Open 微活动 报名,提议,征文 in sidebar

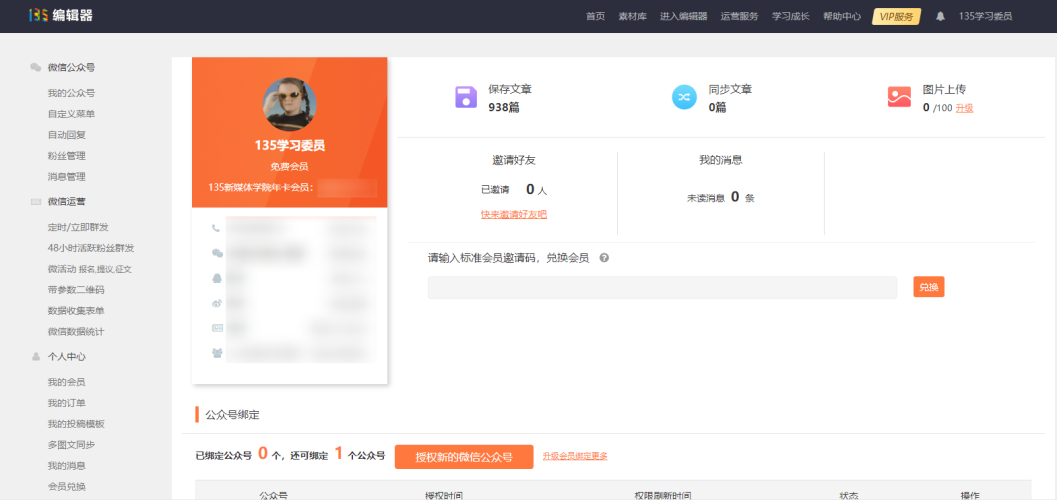pos(90,269)
